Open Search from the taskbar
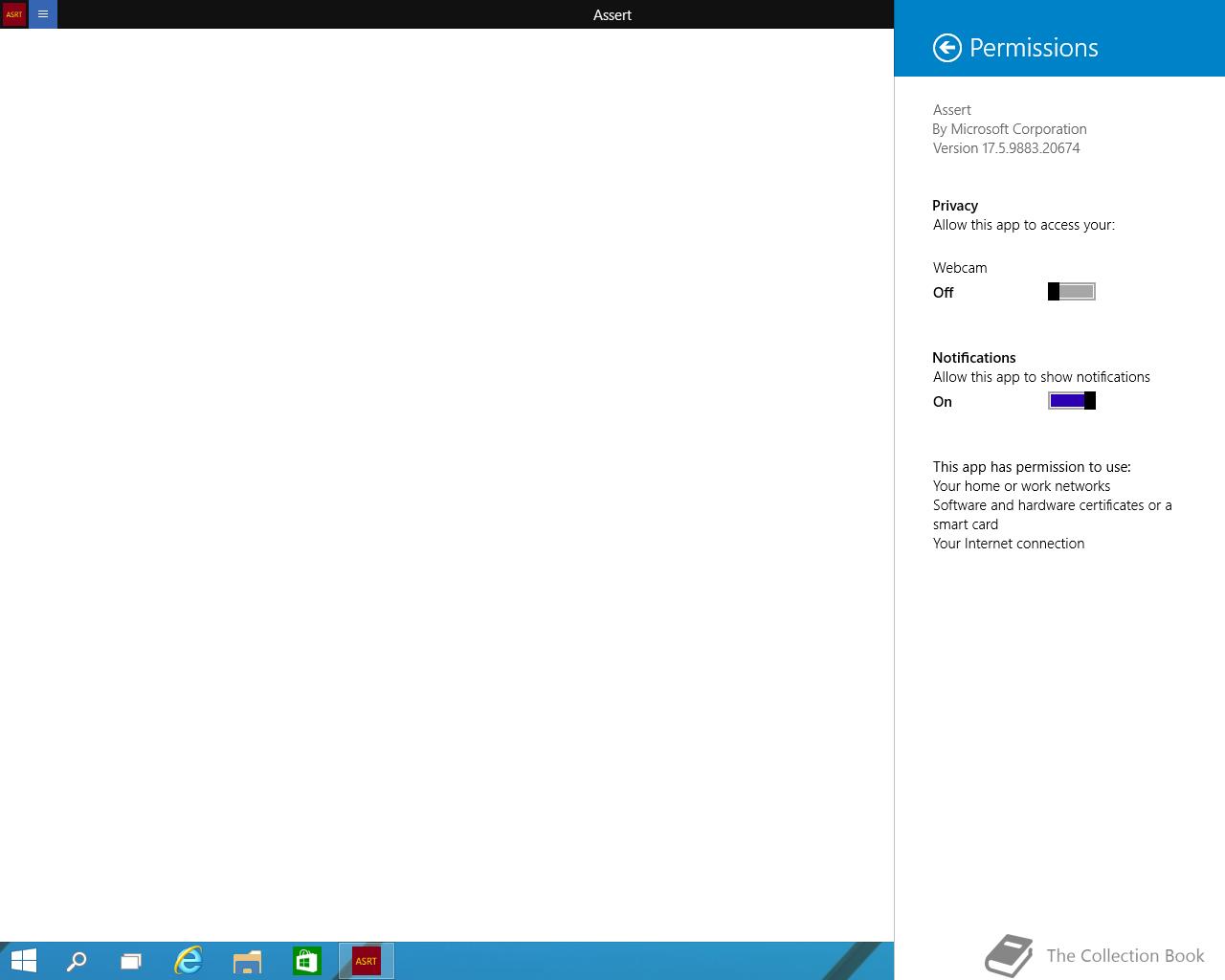Viewport: 1225px width, 980px height. point(77,961)
